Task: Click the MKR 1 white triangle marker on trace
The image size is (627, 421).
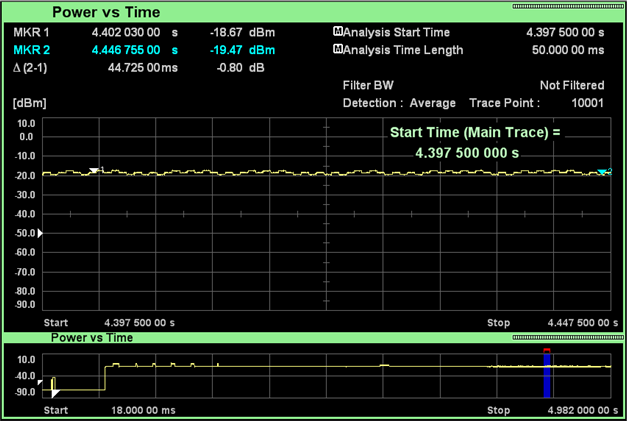Action: [93, 171]
